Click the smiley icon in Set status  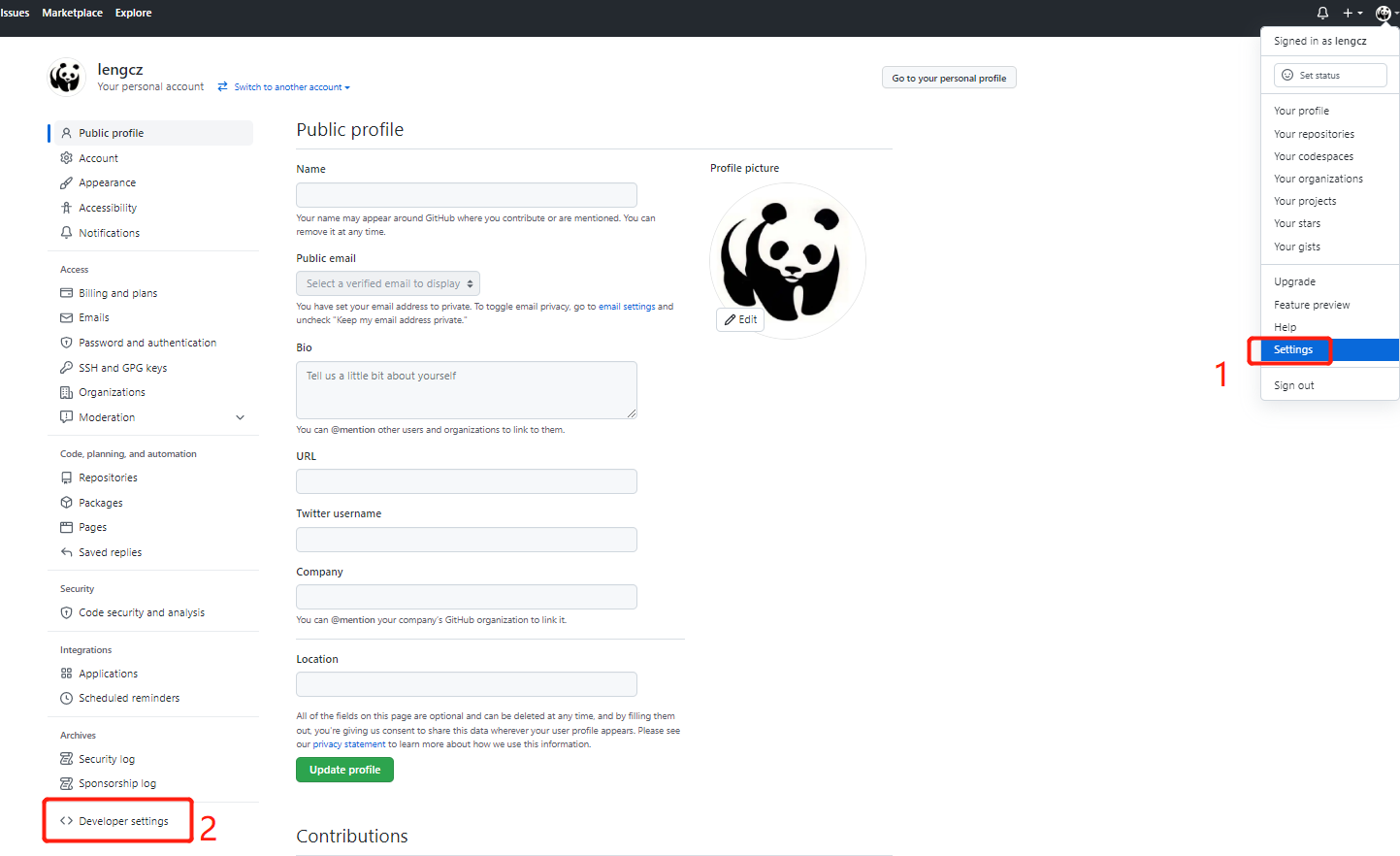(1287, 75)
